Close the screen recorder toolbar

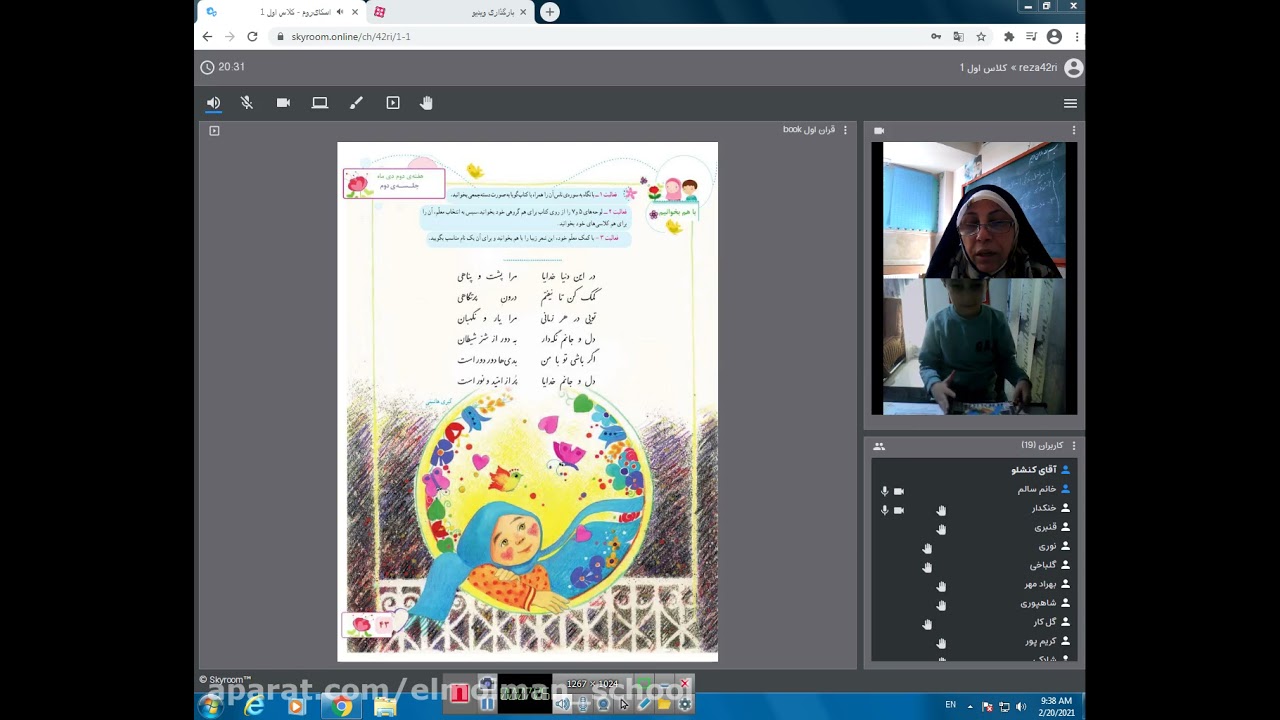click(x=684, y=684)
